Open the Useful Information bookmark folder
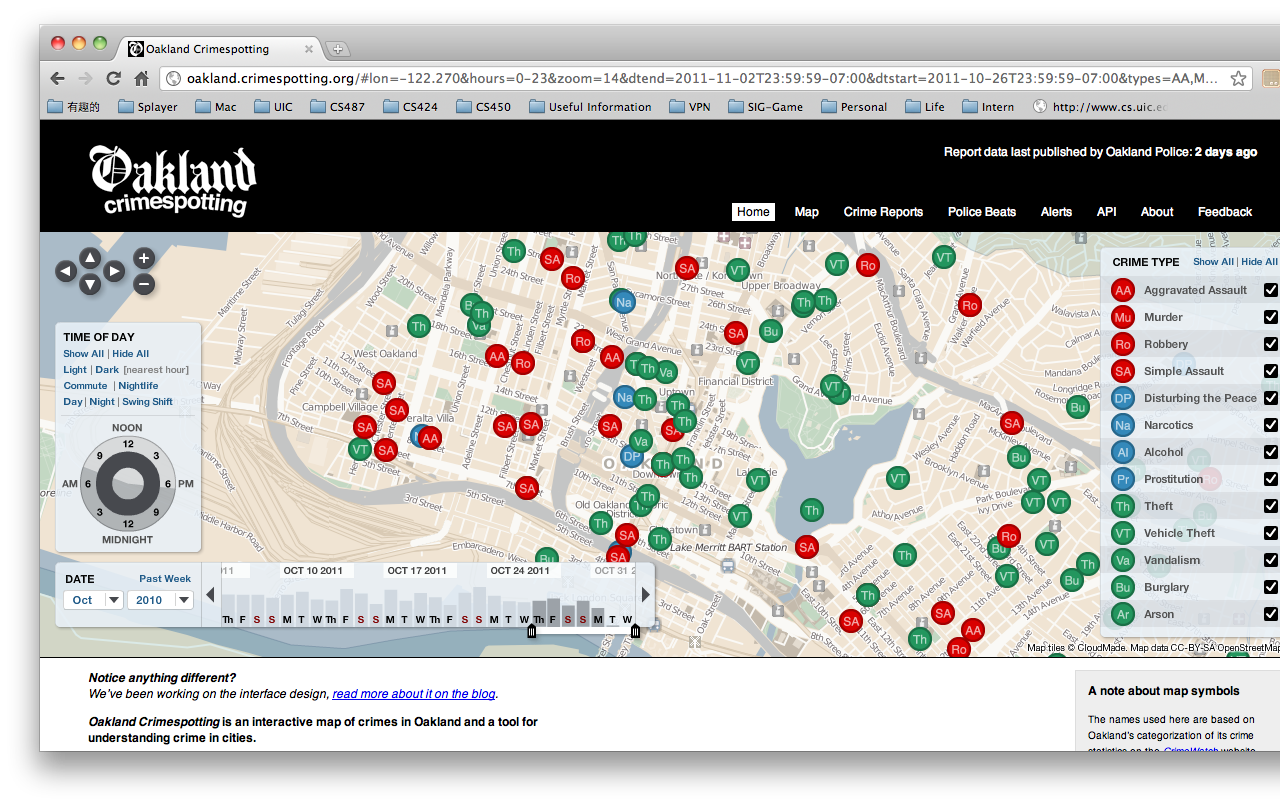The height and width of the screenshot is (800, 1280). (x=590, y=107)
